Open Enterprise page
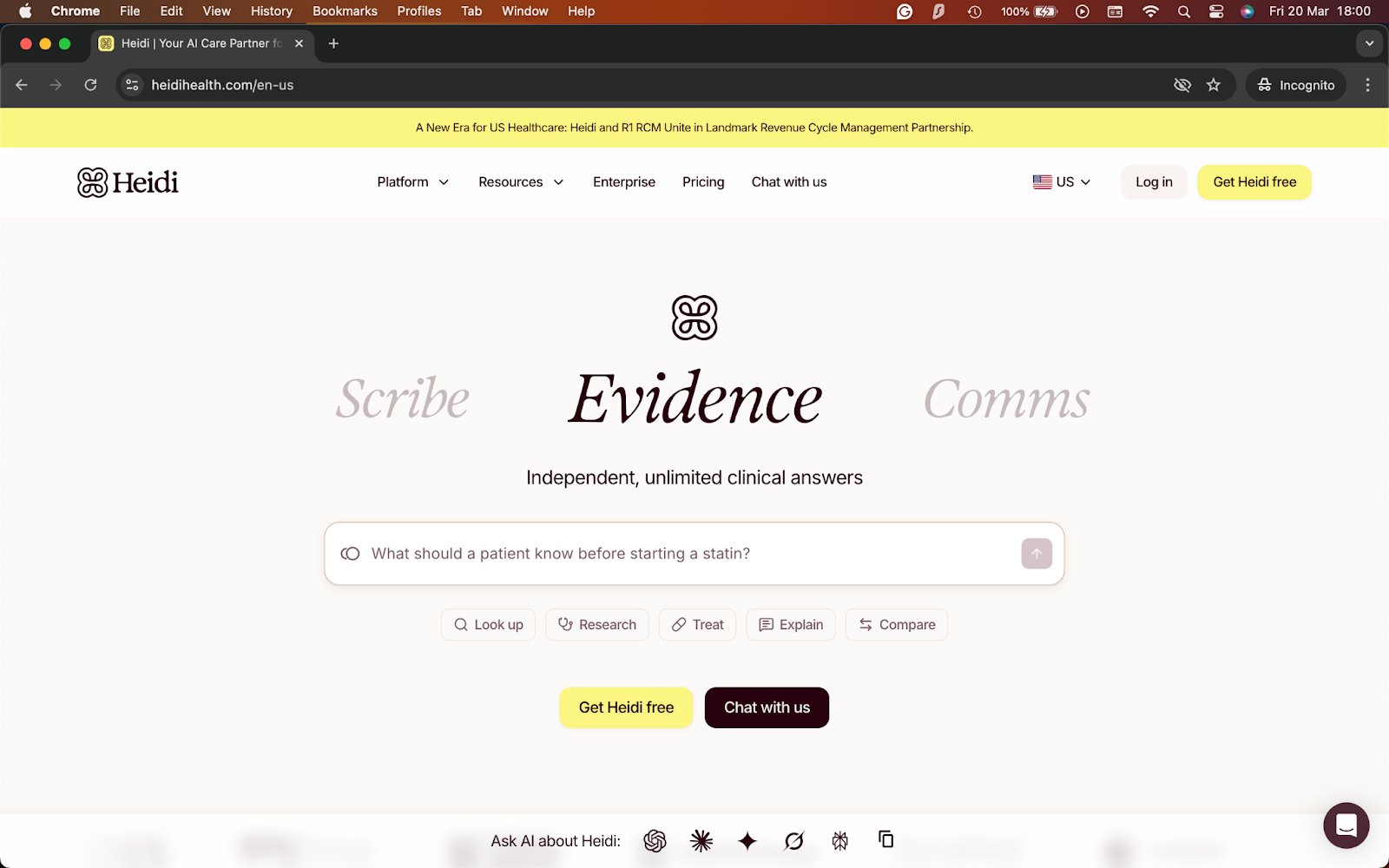Viewport: 1389px width, 868px height. 624,182
